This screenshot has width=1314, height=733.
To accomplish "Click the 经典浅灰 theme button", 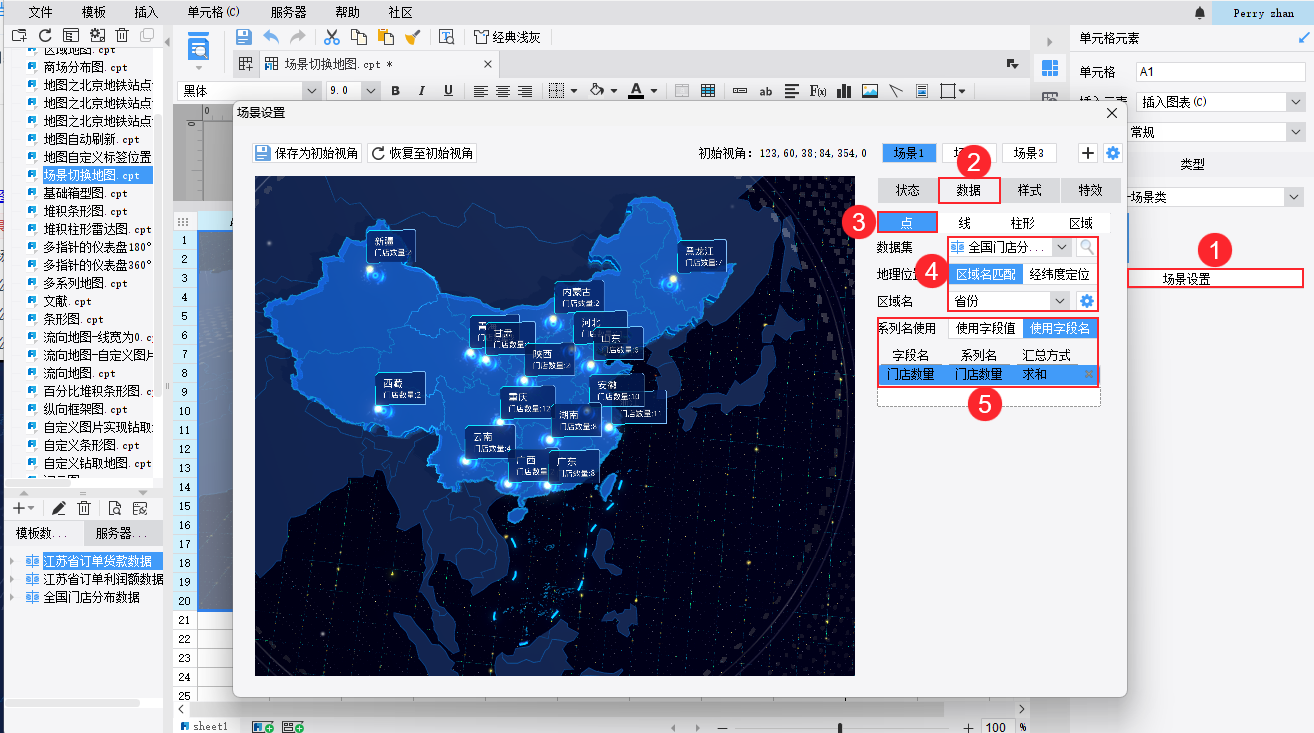I will pyautogui.click(x=506, y=37).
